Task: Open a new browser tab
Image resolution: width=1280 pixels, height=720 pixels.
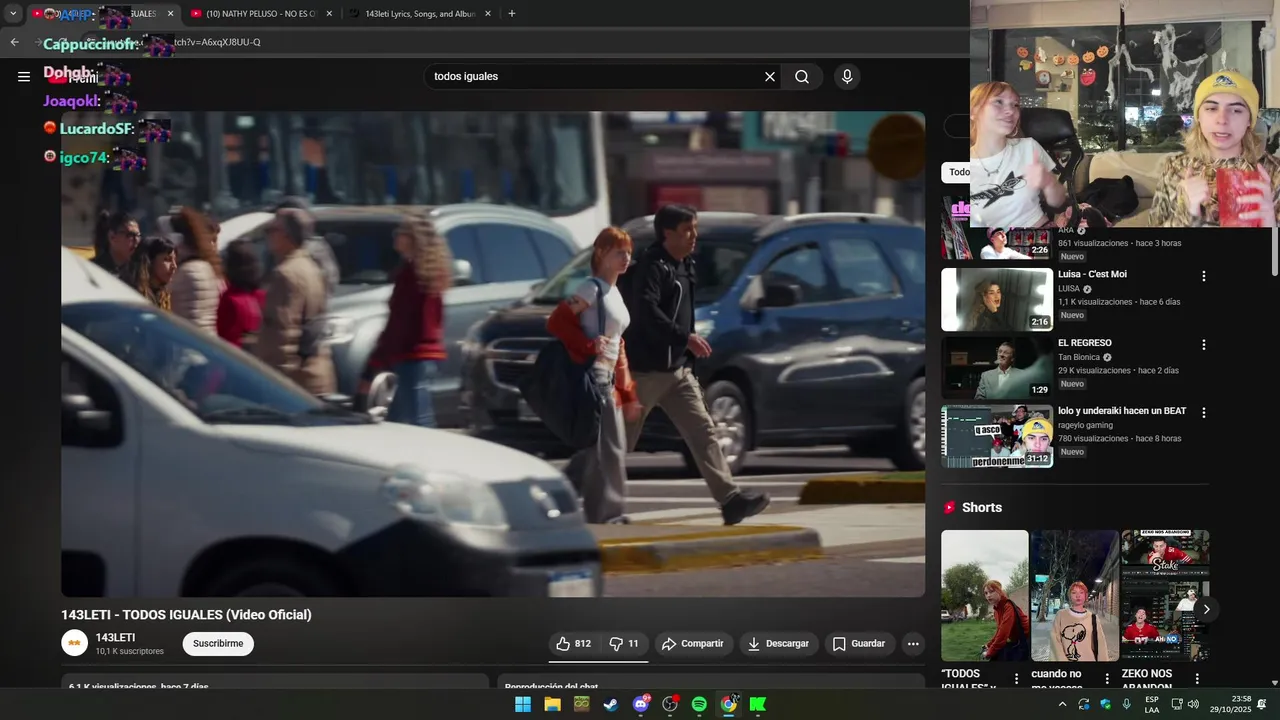Action: click(x=512, y=14)
